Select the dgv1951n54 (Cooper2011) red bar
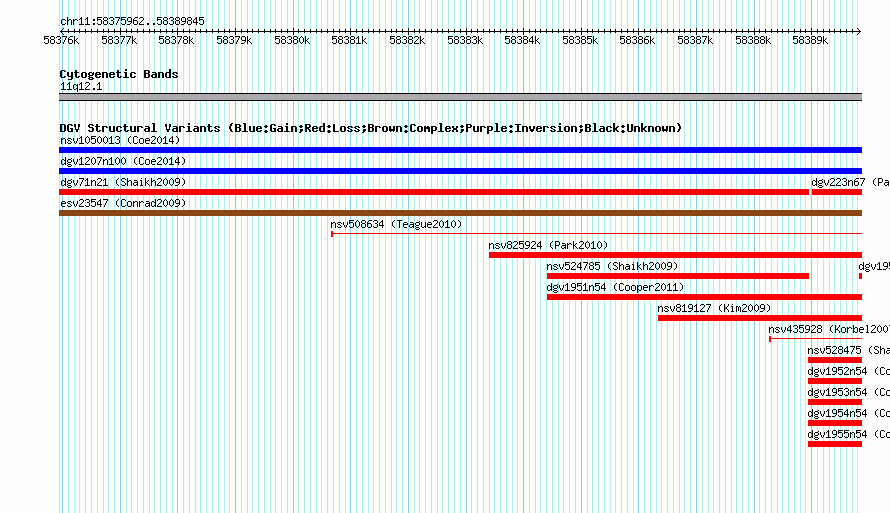Image resolution: width=890 pixels, height=513 pixels. click(x=704, y=297)
